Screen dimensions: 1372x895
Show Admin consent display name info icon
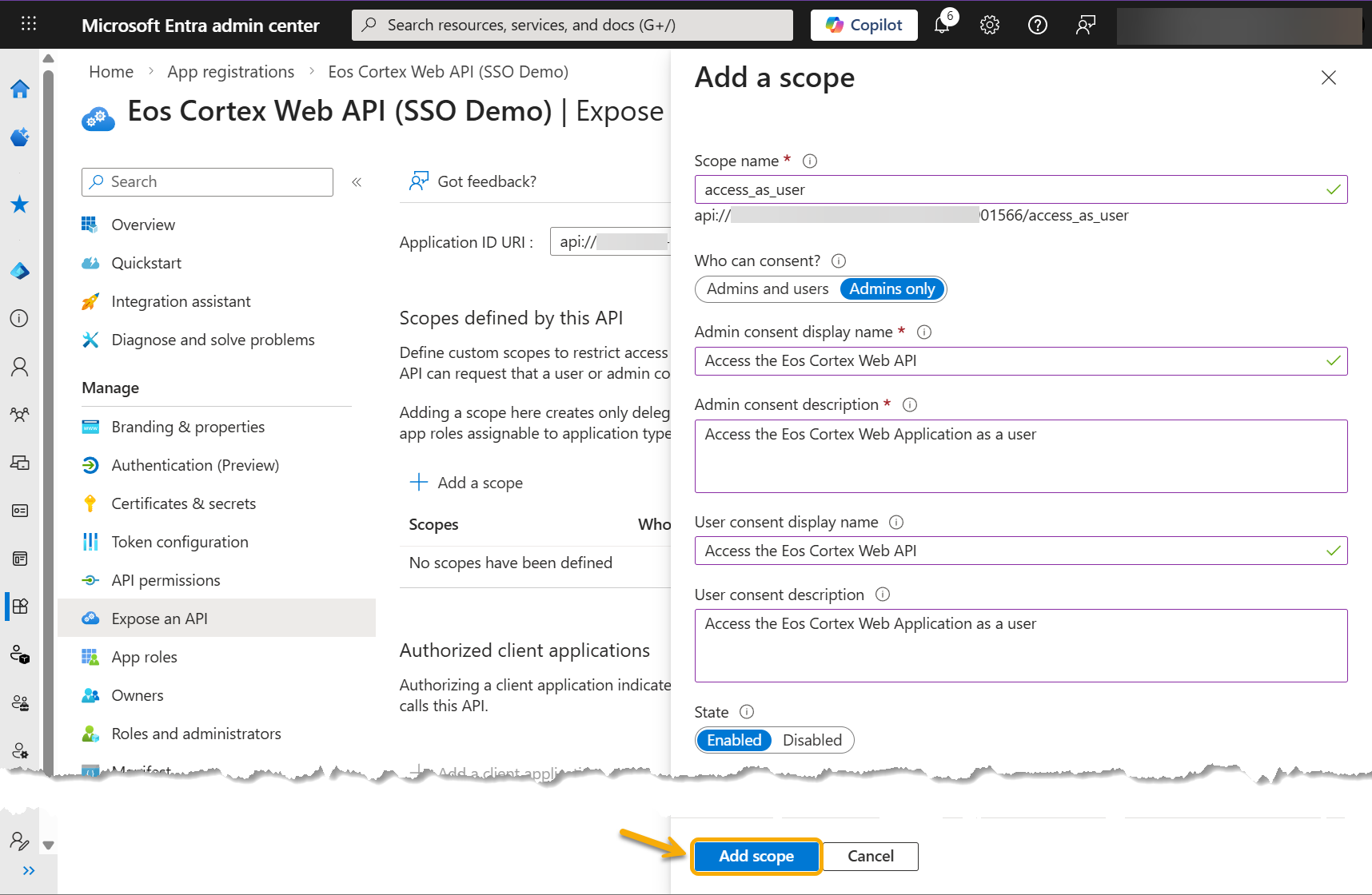924,332
